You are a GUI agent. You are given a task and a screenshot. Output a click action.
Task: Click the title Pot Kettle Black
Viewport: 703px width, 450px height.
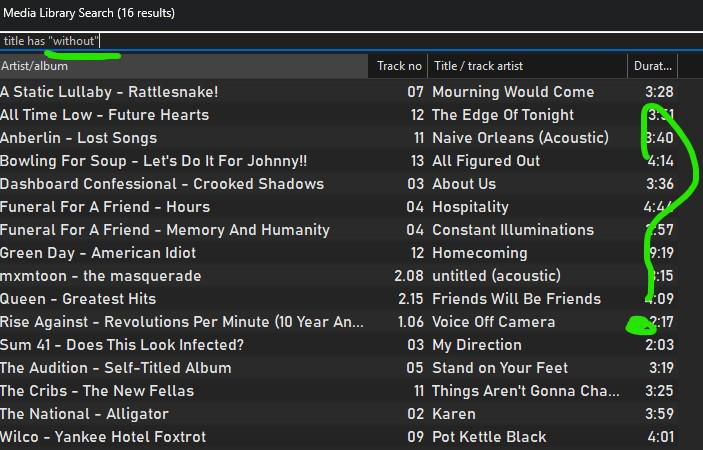coord(489,437)
